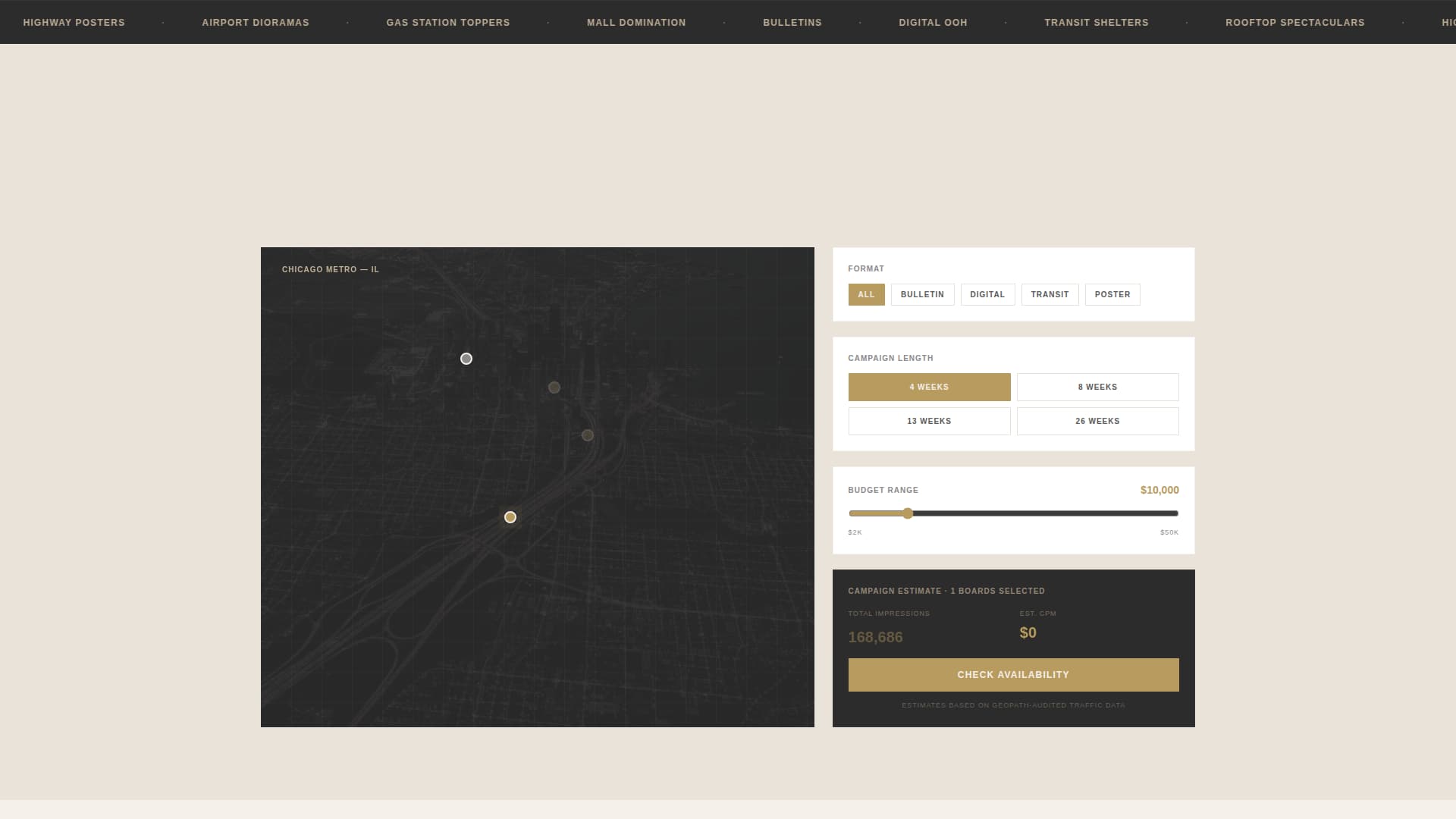The width and height of the screenshot is (1456, 819).
Task: Select the white board marker on the map
Action: 466,359
